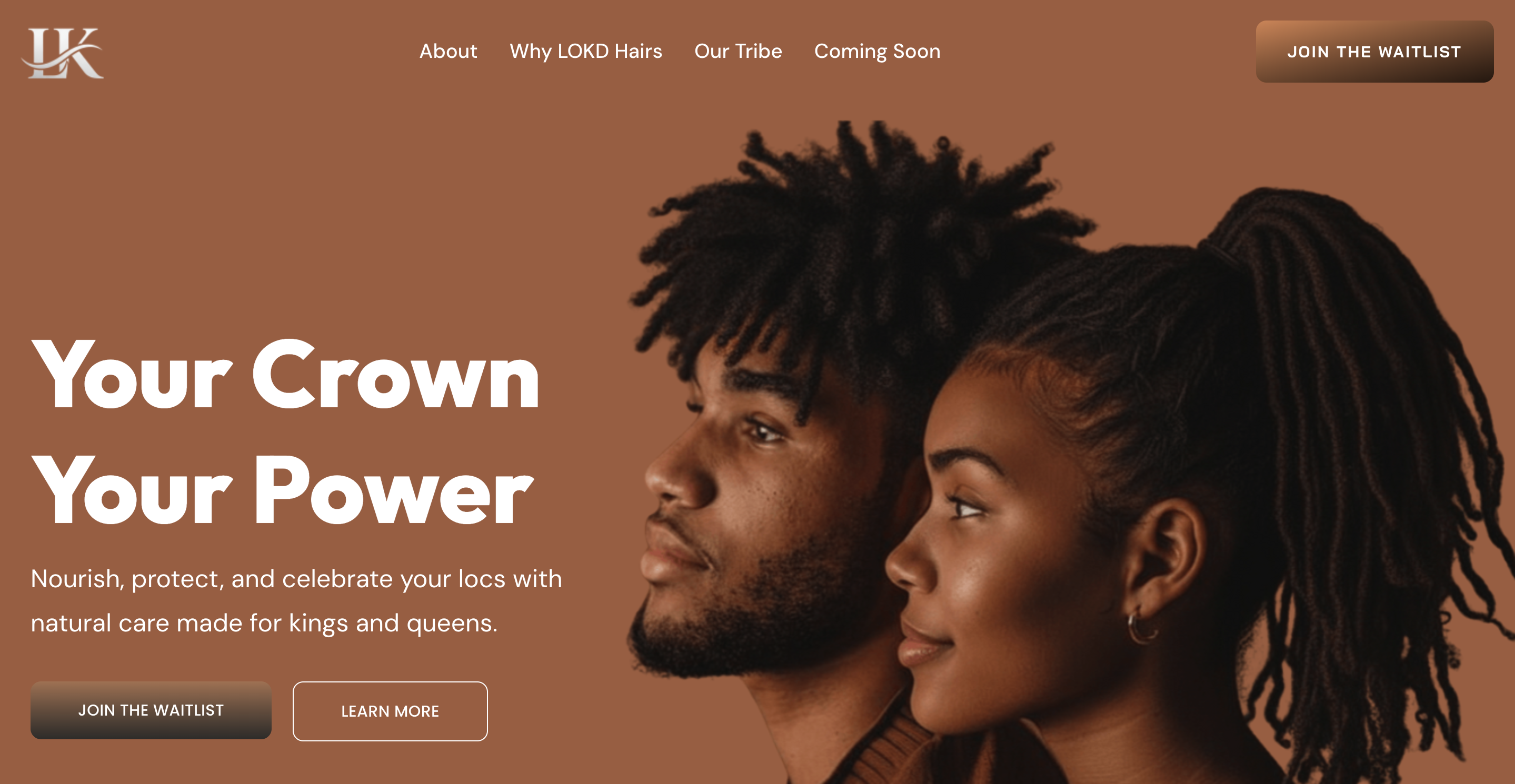1515x784 pixels.
Task: Click the 'Nourish, protect, and celebrate' paragraph
Action: pos(296,601)
